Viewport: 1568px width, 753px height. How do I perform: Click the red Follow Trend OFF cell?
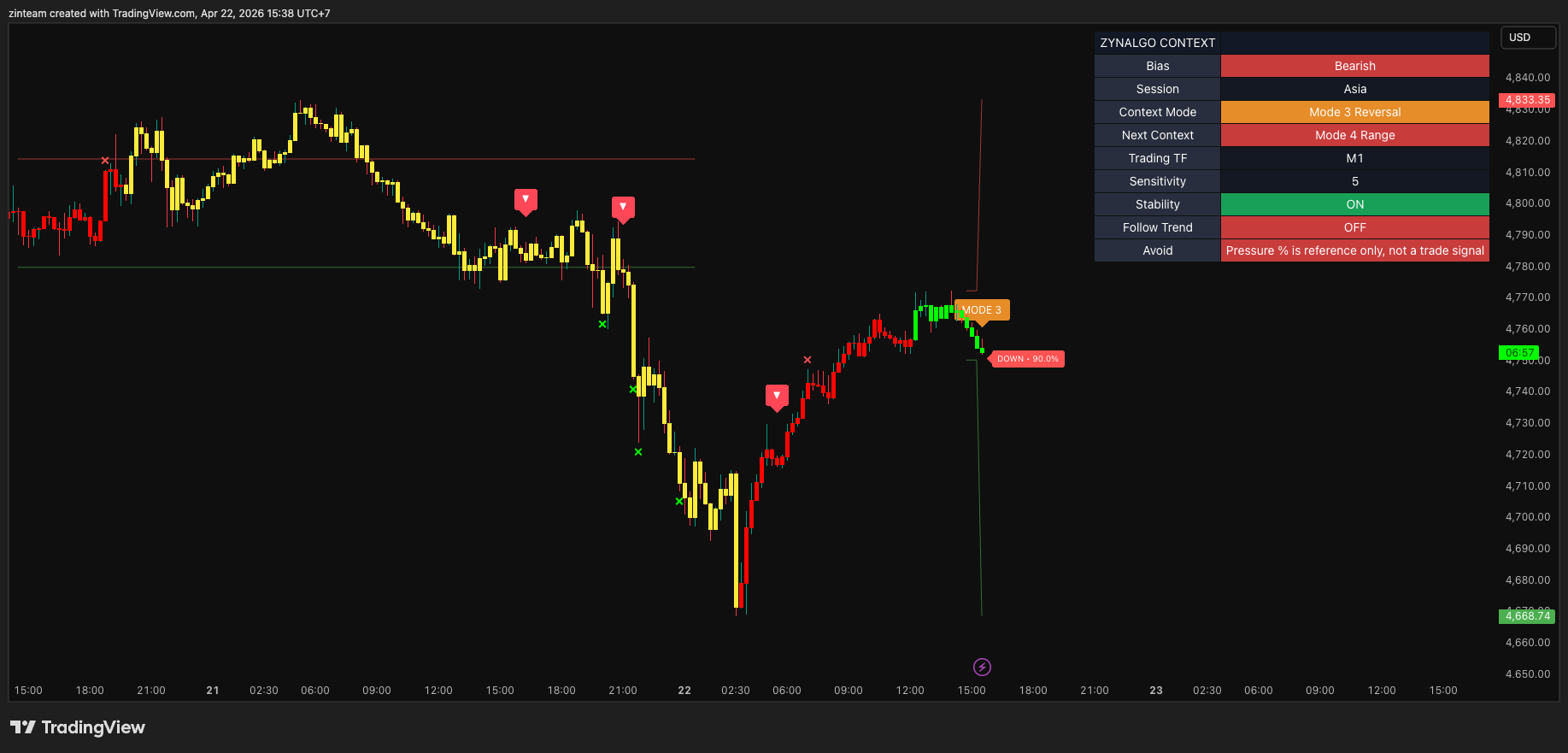click(x=1355, y=227)
